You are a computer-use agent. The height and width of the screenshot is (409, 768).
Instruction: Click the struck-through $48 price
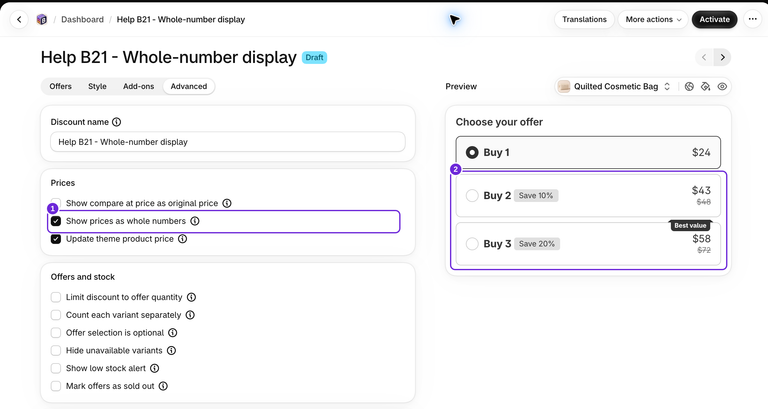tap(704, 202)
